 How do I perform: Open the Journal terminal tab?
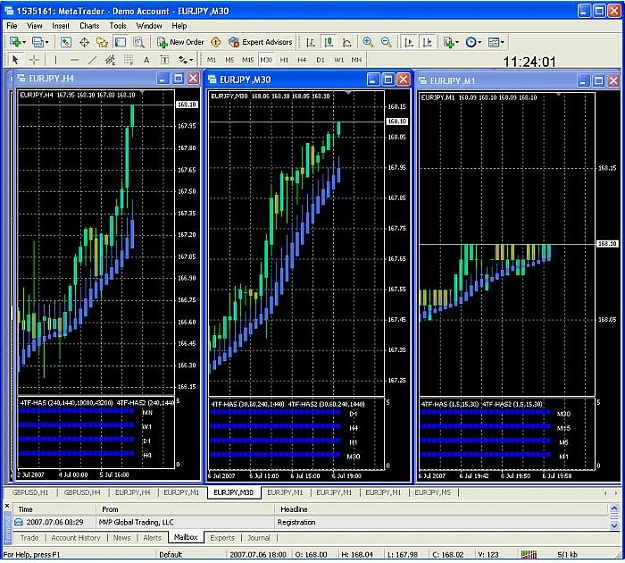pos(259,537)
